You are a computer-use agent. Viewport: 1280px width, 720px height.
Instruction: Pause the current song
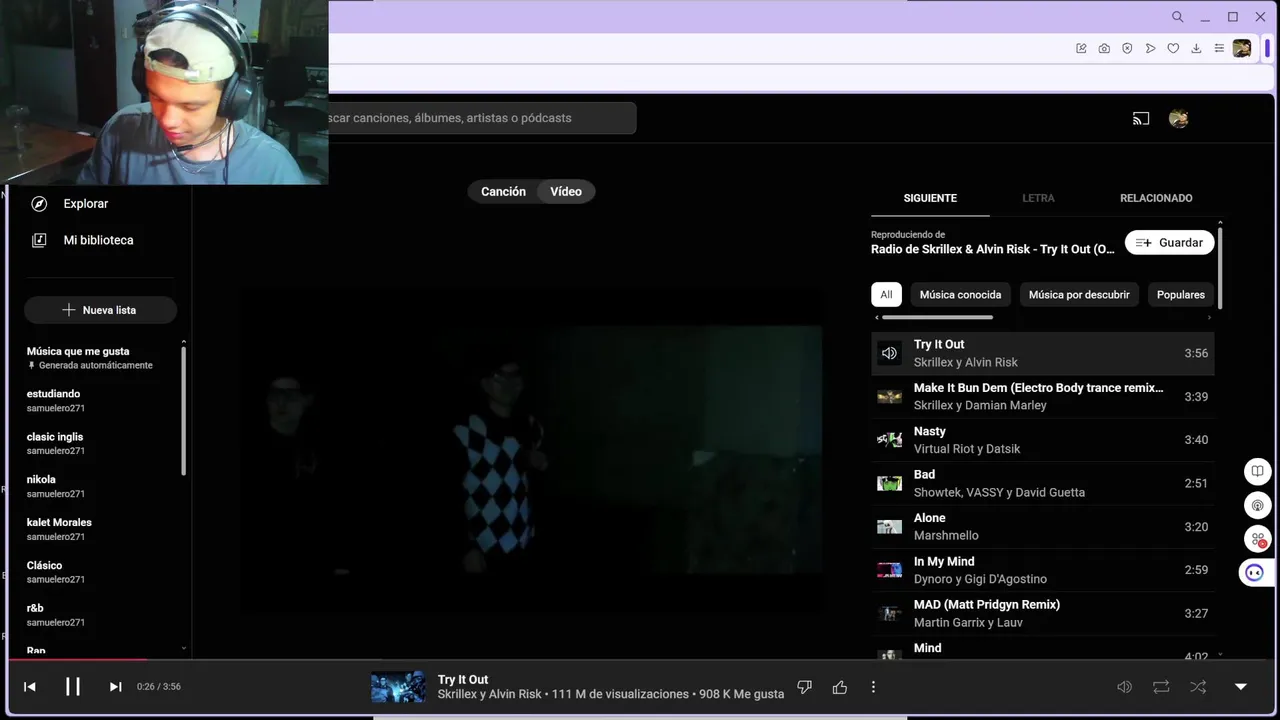[73, 687]
